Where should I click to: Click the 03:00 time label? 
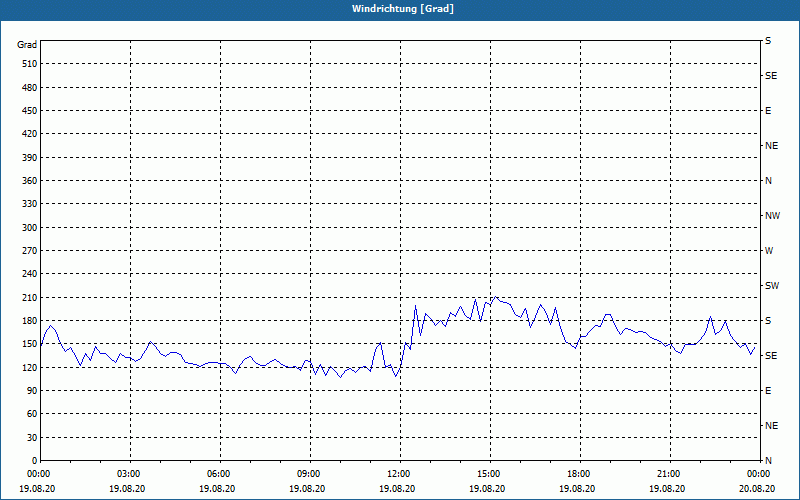tap(131, 474)
